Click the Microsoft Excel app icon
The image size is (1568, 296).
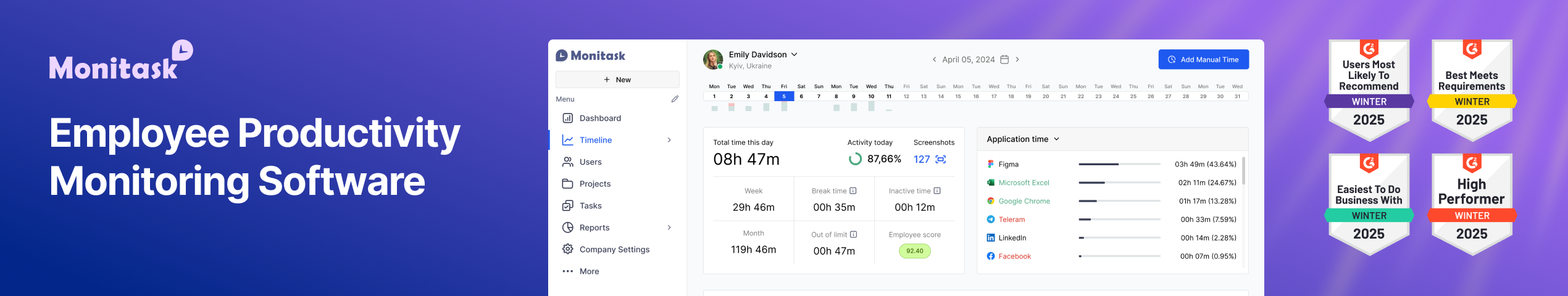pos(990,183)
